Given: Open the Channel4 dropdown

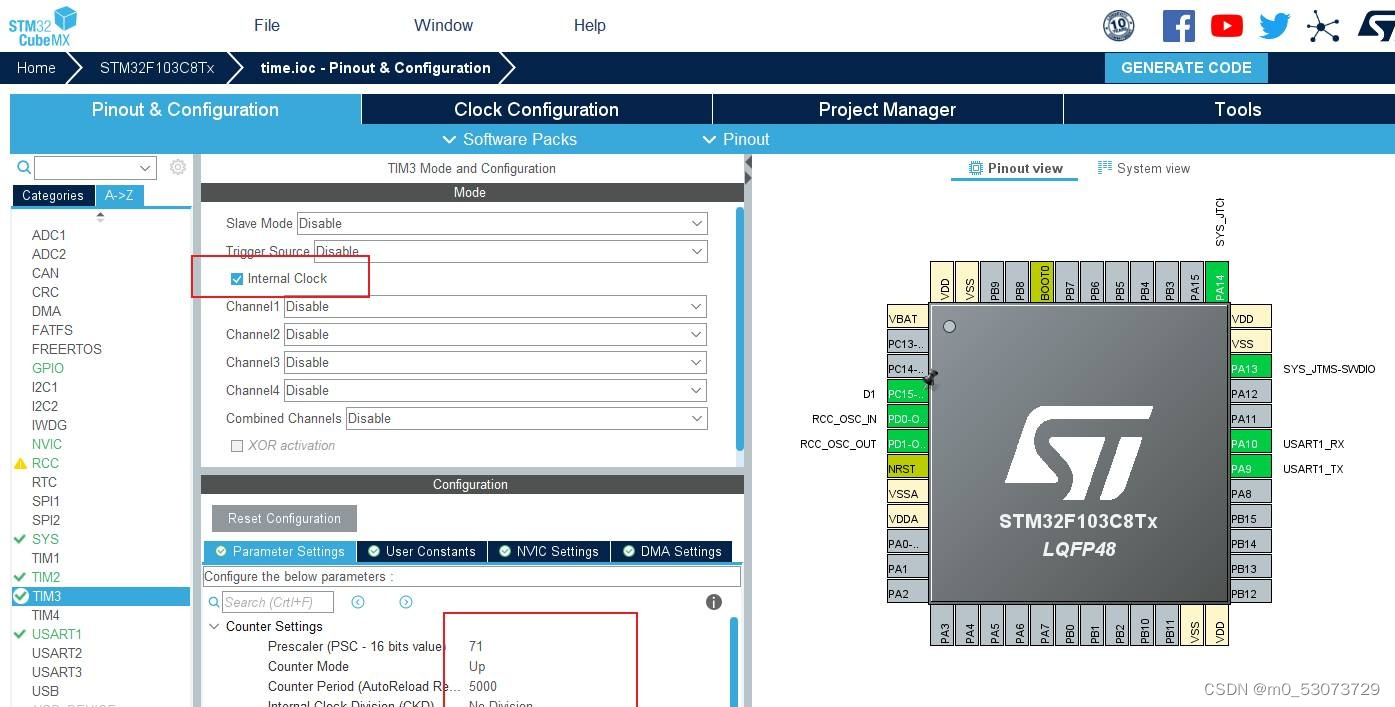Looking at the screenshot, I should pos(496,390).
